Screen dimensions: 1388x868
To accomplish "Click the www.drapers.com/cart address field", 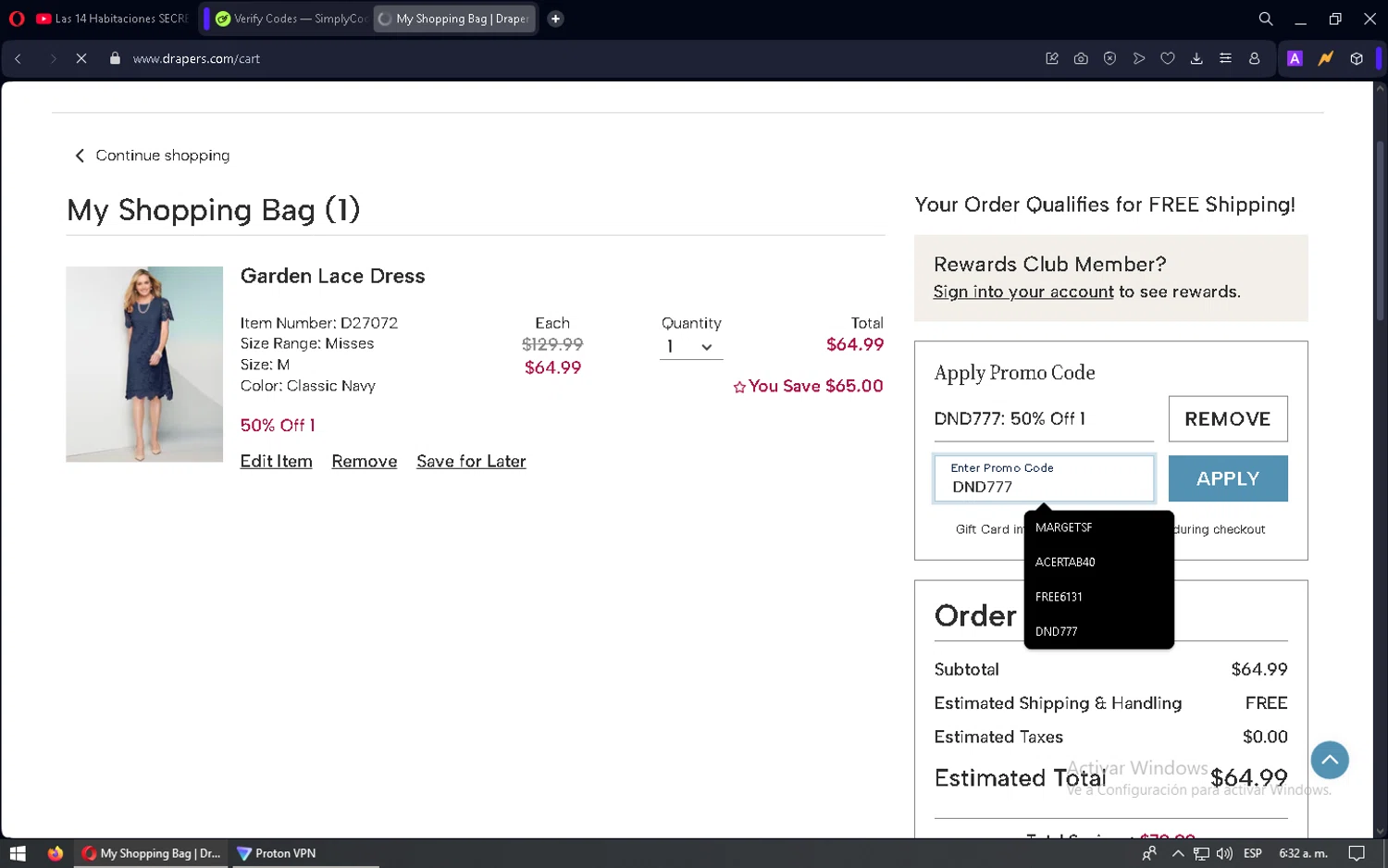I will (196, 58).
